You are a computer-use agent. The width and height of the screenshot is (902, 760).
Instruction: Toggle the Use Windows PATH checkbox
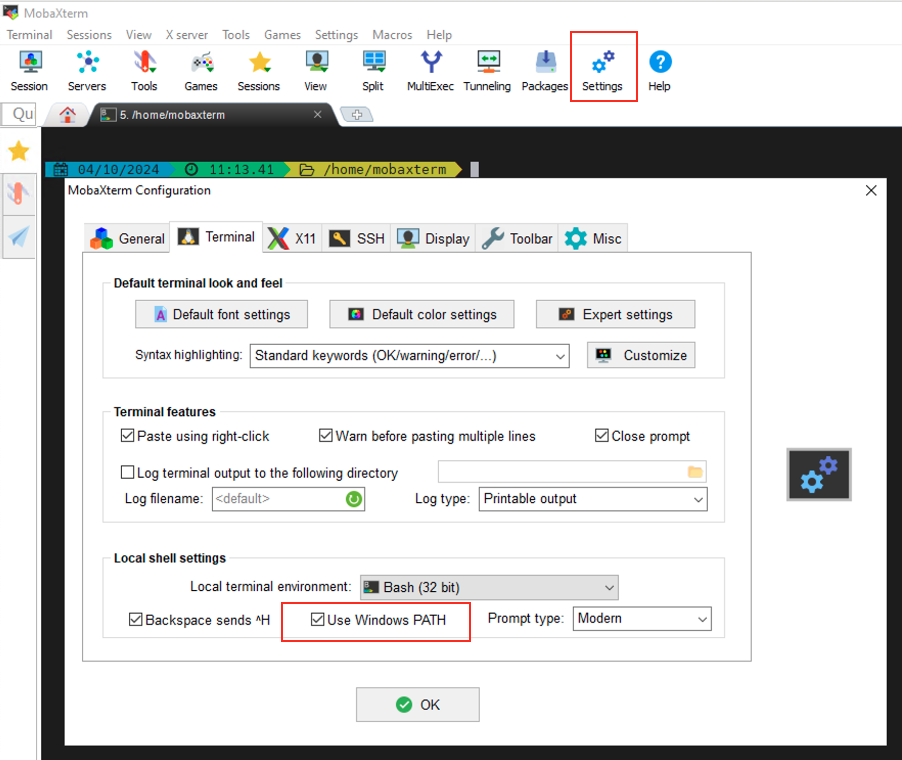point(318,620)
